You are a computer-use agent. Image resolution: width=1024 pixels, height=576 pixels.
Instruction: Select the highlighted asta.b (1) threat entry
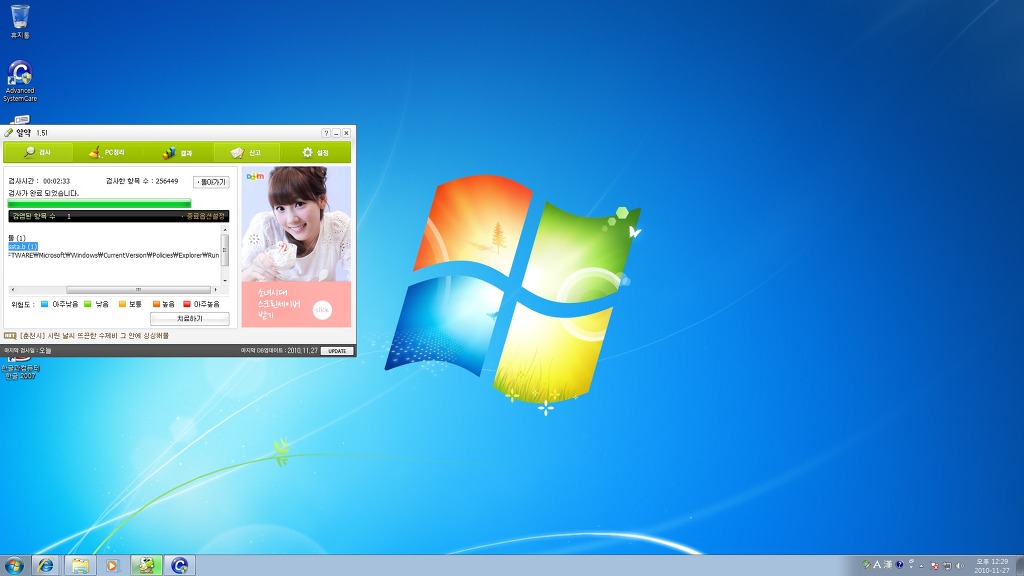(23, 246)
